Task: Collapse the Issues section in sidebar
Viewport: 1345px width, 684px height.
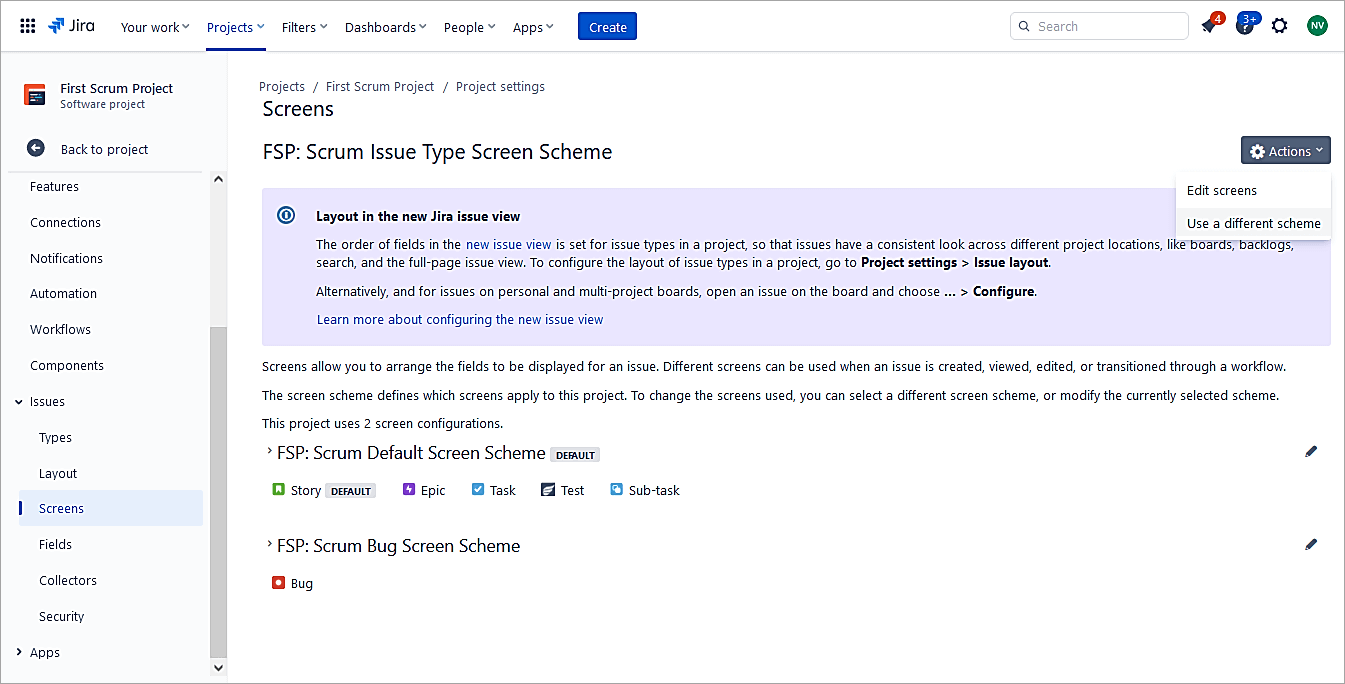Action: (x=19, y=402)
